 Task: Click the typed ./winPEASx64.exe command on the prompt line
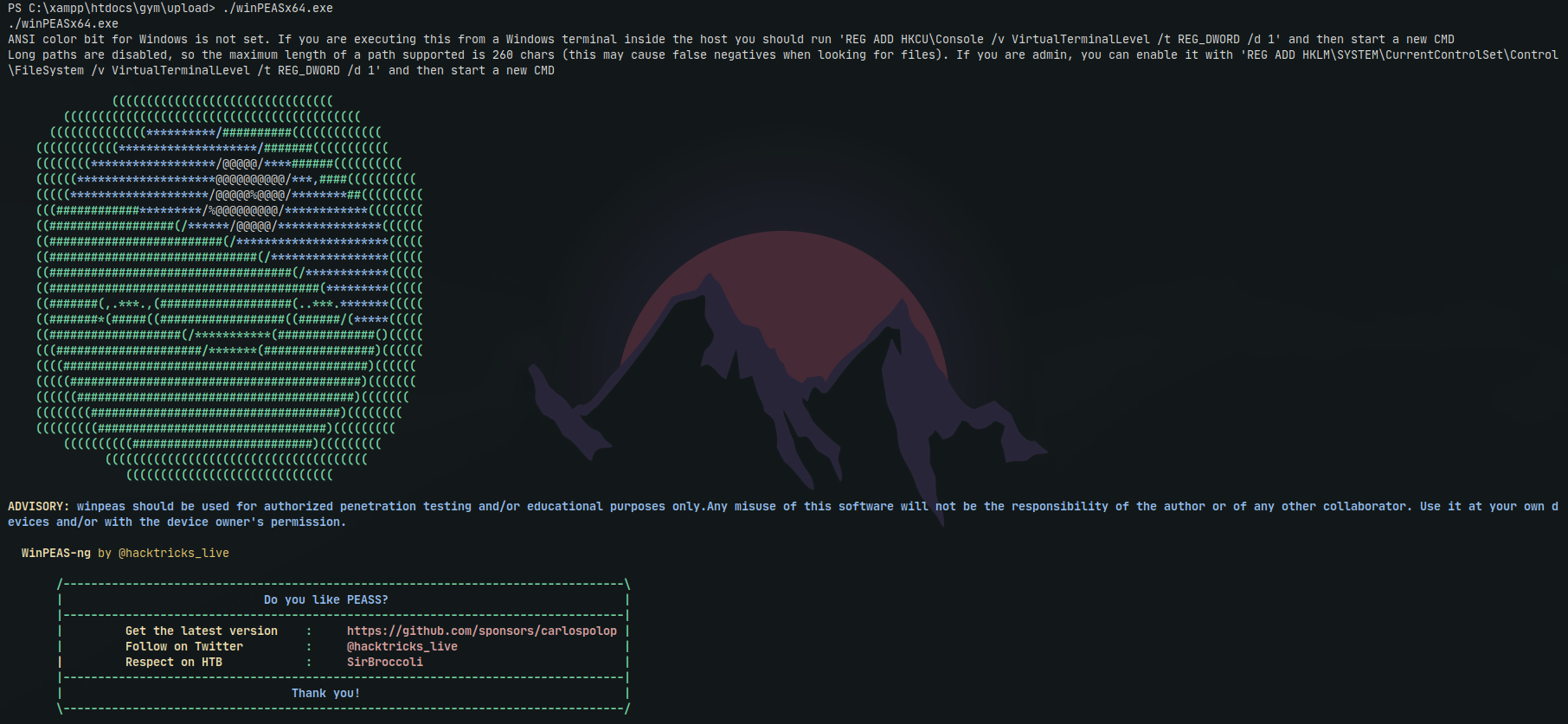277,8
